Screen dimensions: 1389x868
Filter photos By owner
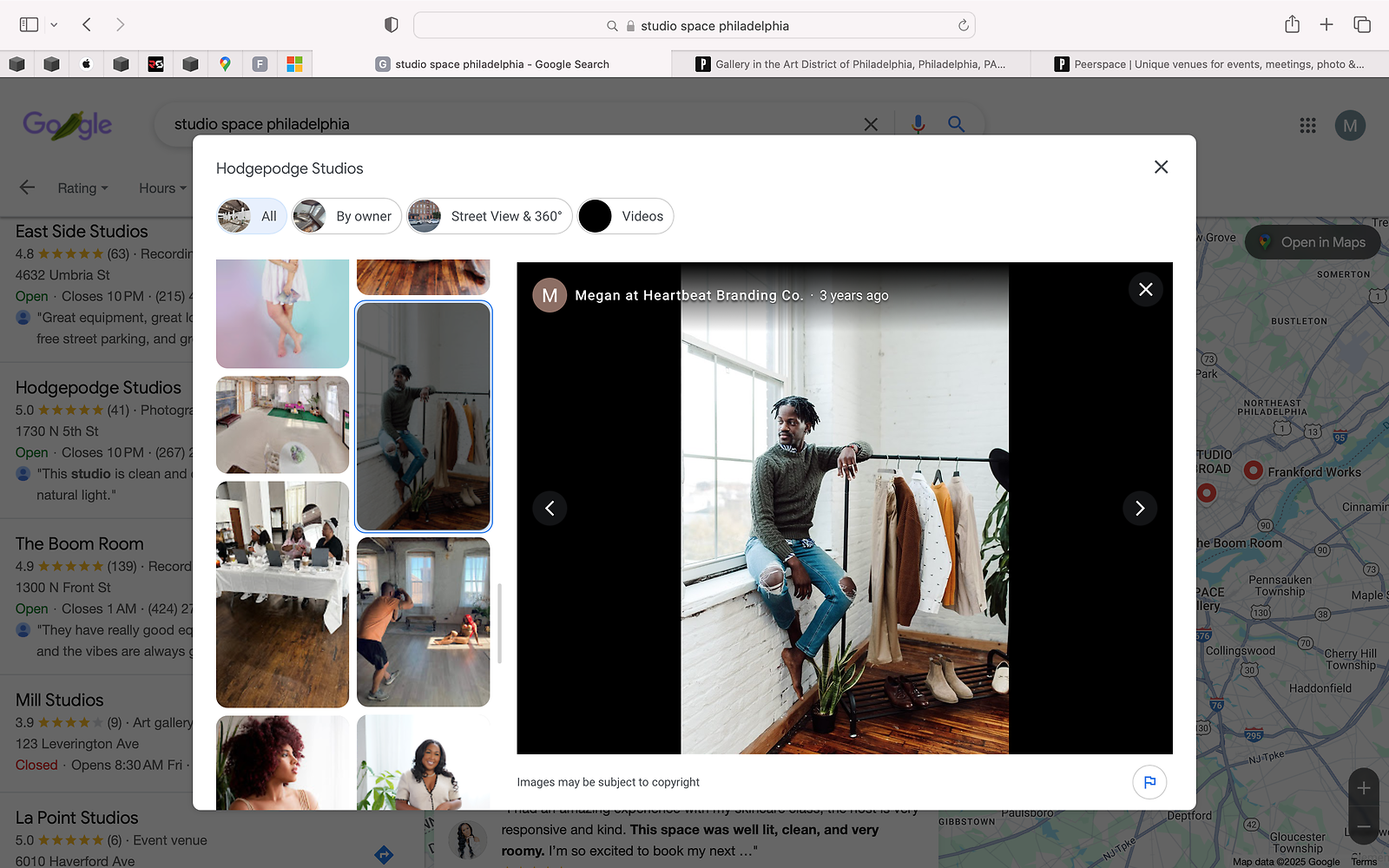(x=347, y=216)
